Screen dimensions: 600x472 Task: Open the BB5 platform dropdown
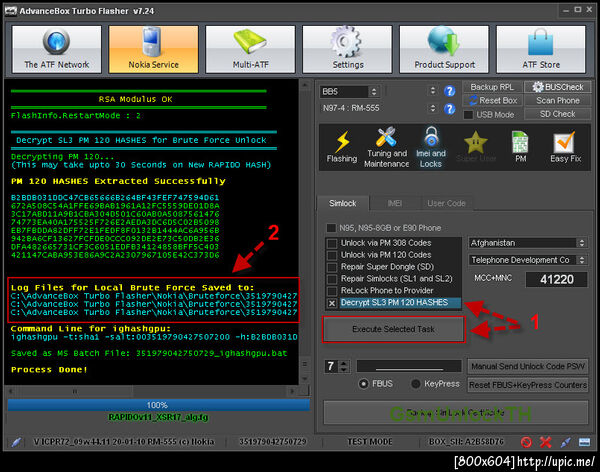[x=350, y=91]
